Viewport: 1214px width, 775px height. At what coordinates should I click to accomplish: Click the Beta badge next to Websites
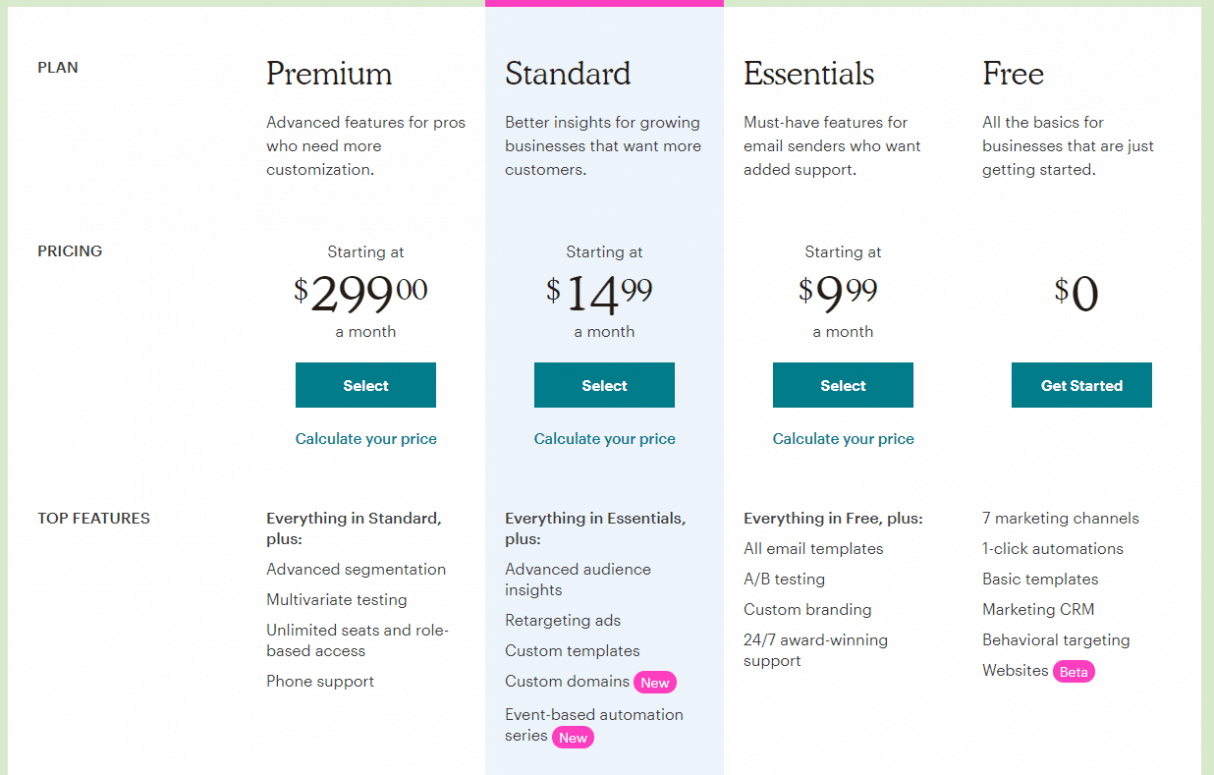pos(1073,672)
